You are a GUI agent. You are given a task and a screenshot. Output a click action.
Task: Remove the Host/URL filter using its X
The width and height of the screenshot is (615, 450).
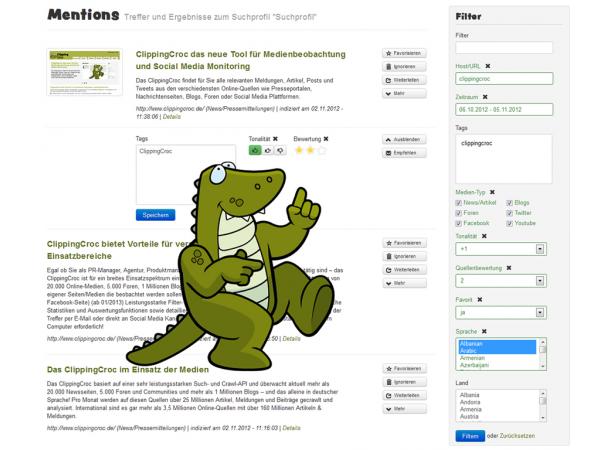pyautogui.click(x=488, y=66)
